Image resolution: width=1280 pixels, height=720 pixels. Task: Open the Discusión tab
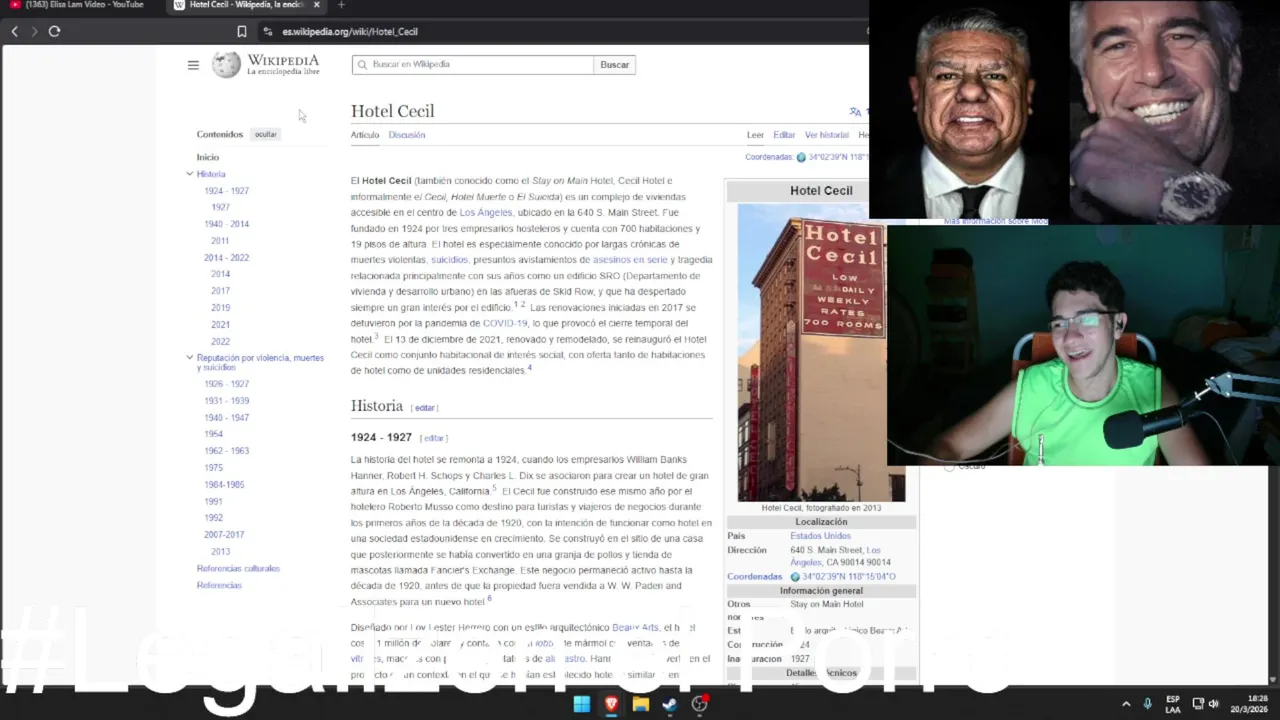coord(407,135)
